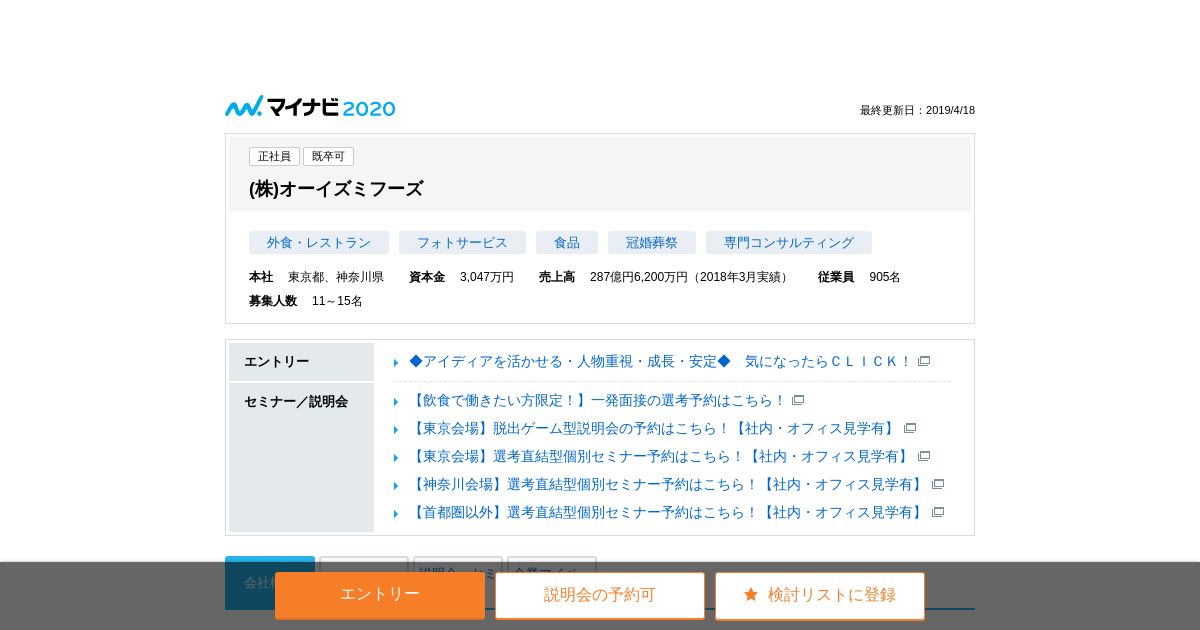Click company name (株)オーイズミフーズ
1200x630 pixels.
point(336,189)
